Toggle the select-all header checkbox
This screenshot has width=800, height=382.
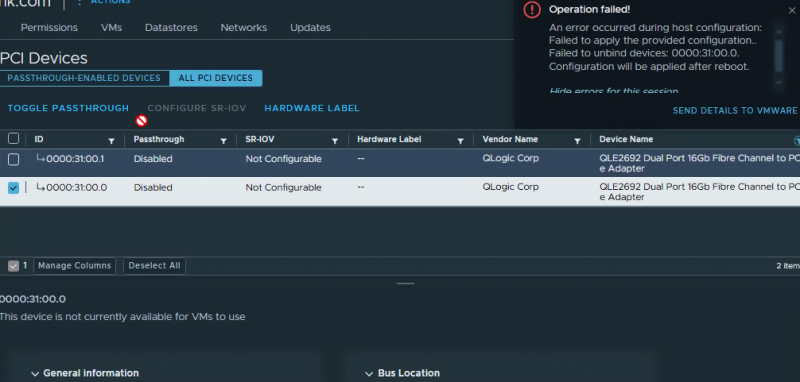tap(14, 139)
